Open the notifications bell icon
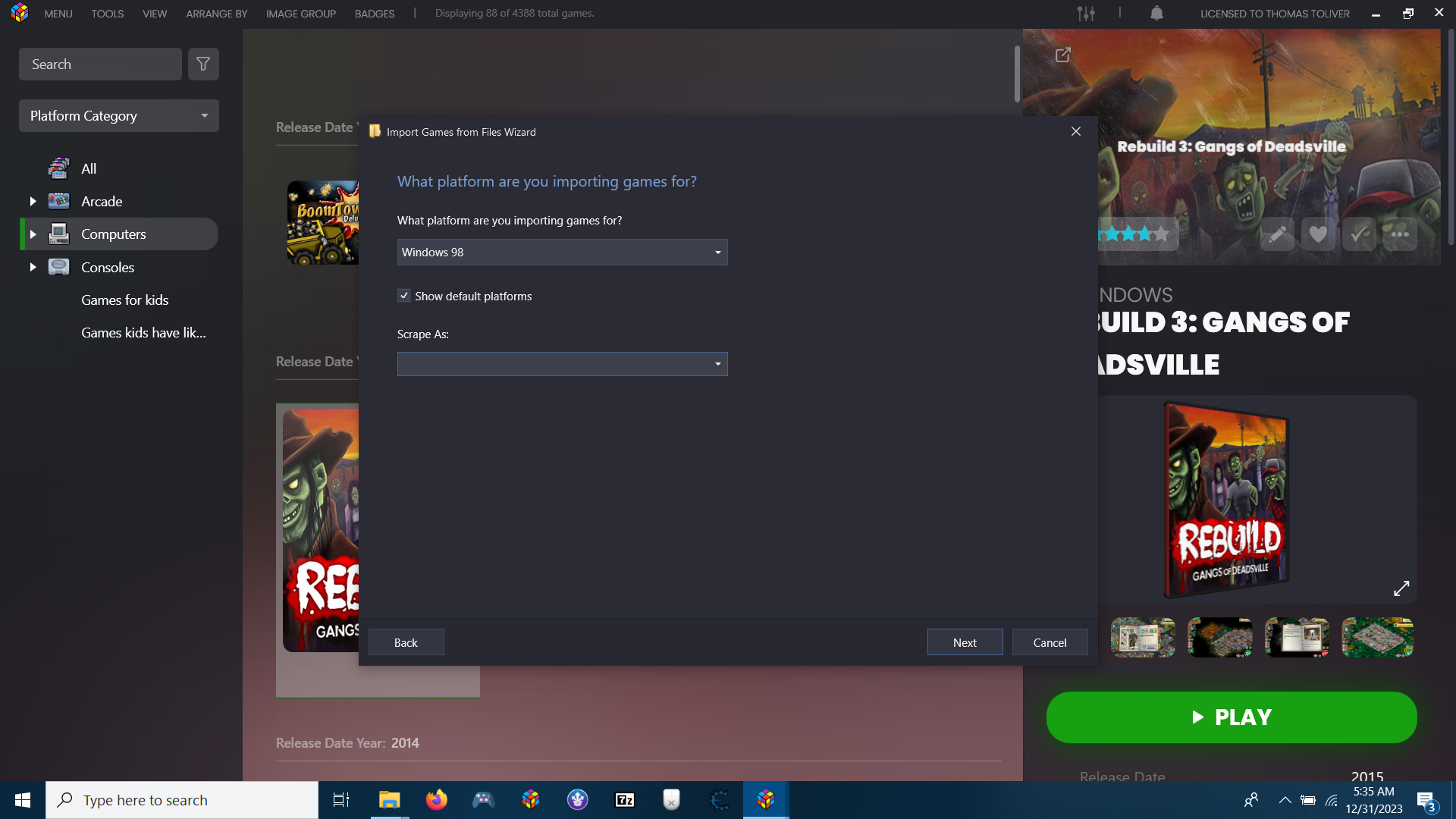 tap(1156, 14)
